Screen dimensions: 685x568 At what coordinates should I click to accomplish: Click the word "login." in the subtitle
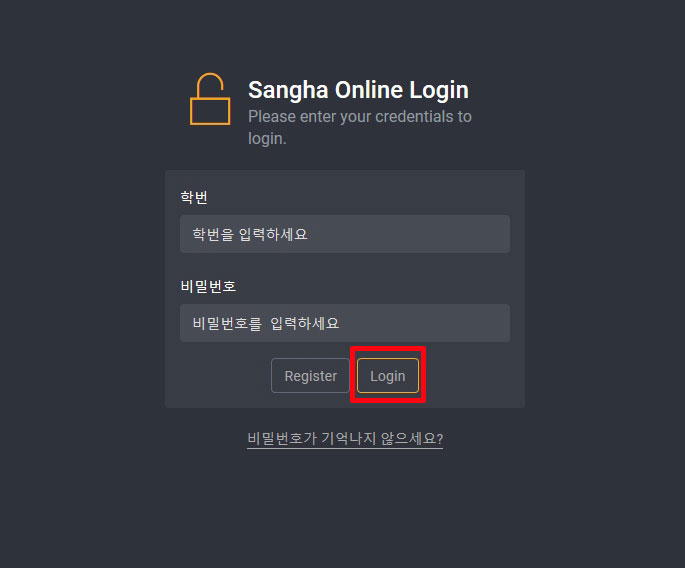point(267,139)
